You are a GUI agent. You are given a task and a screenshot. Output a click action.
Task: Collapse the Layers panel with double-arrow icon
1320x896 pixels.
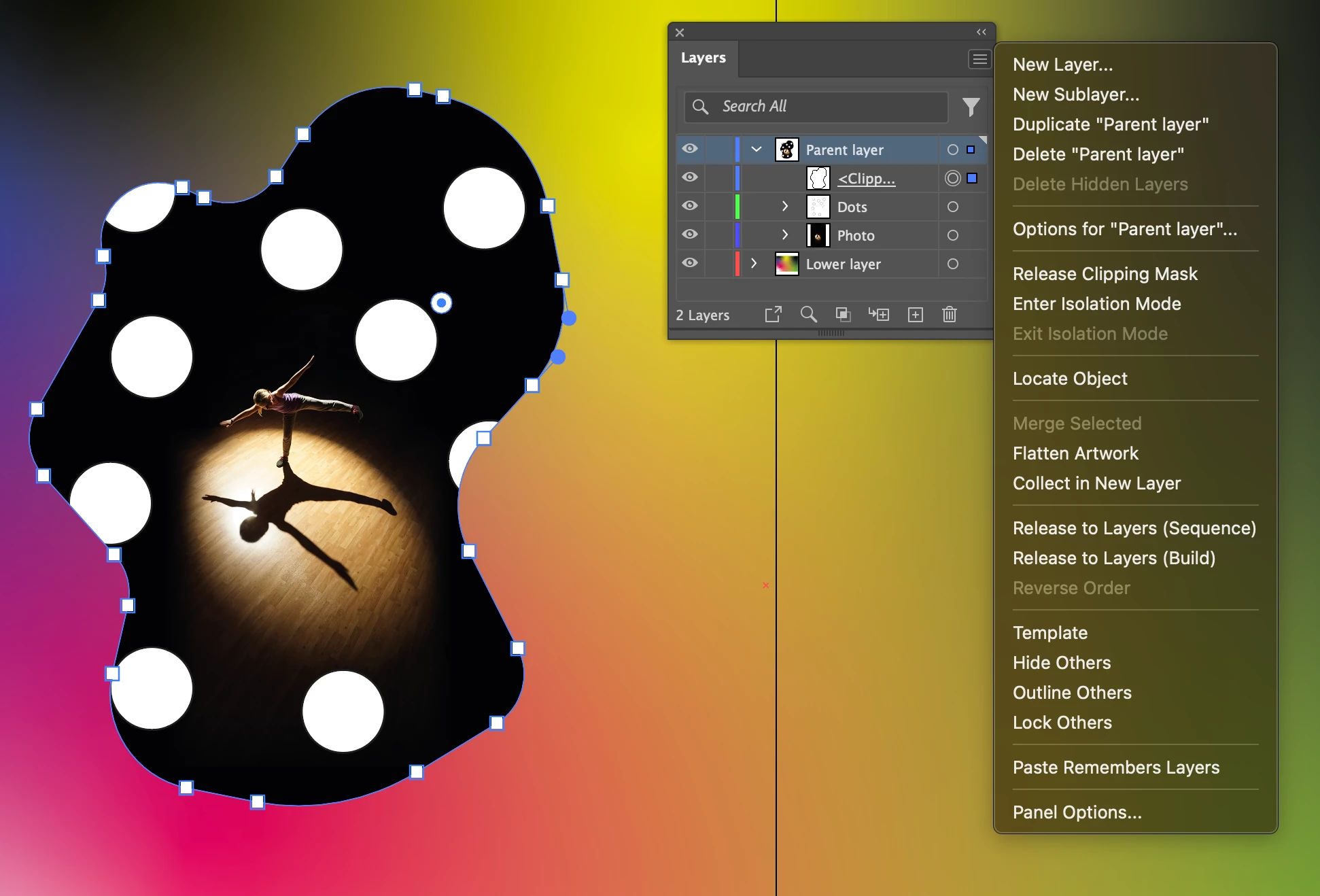[x=981, y=32]
